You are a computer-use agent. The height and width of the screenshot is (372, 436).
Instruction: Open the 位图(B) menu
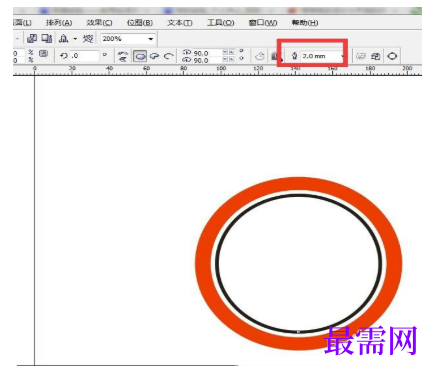140,23
